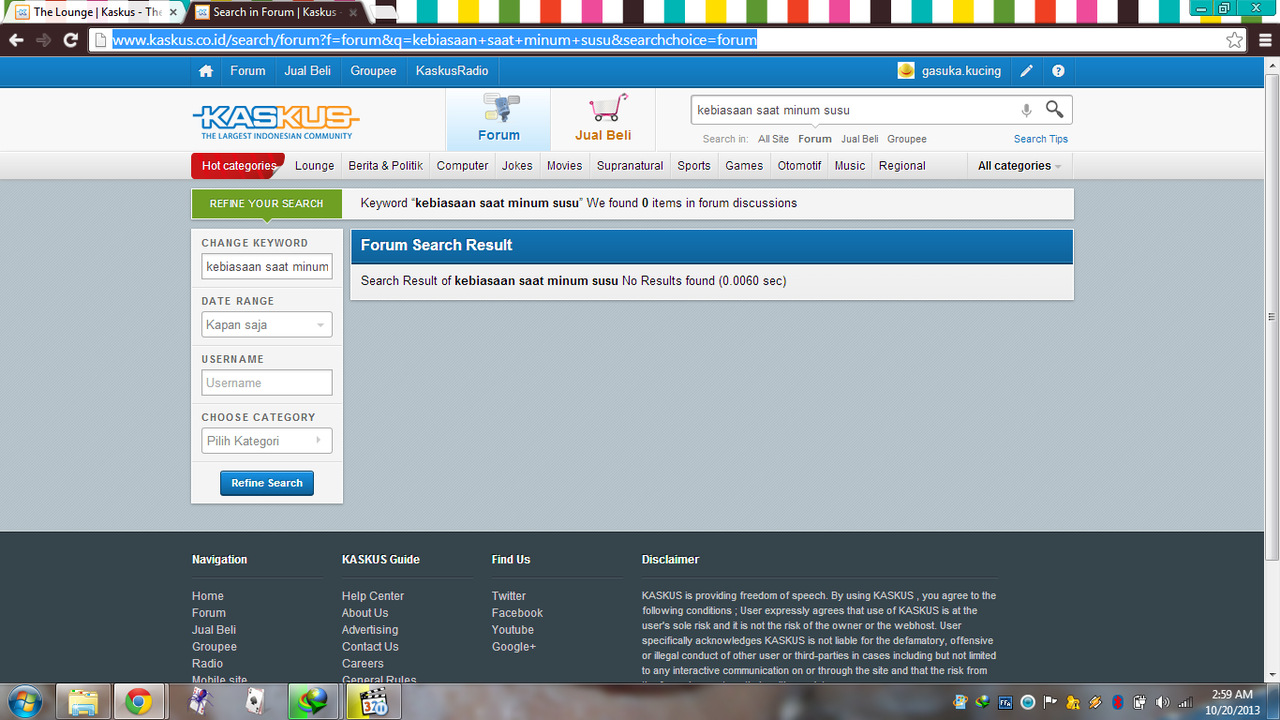Go to Movies category
The image size is (1280, 720).
click(x=564, y=166)
